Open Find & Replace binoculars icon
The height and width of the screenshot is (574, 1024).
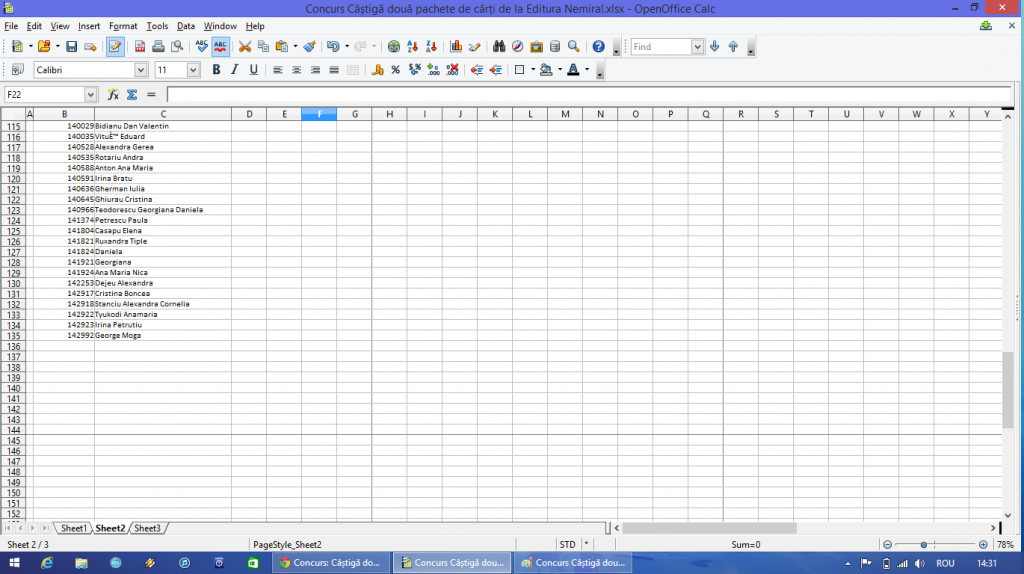499,46
